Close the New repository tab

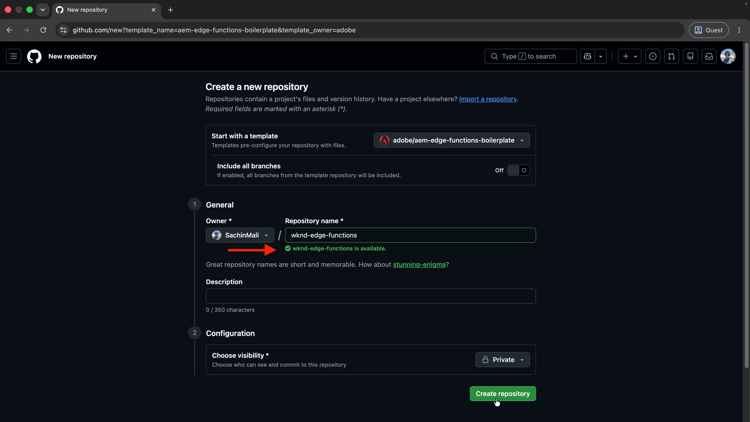[154, 10]
